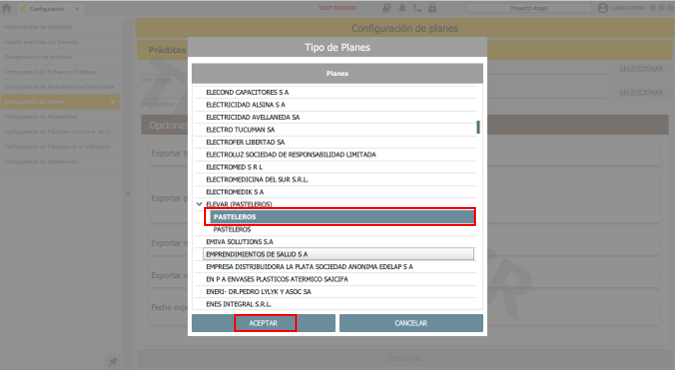Switch to the Configuración tab
The width and height of the screenshot is (675, 370).
click(46, 9)
